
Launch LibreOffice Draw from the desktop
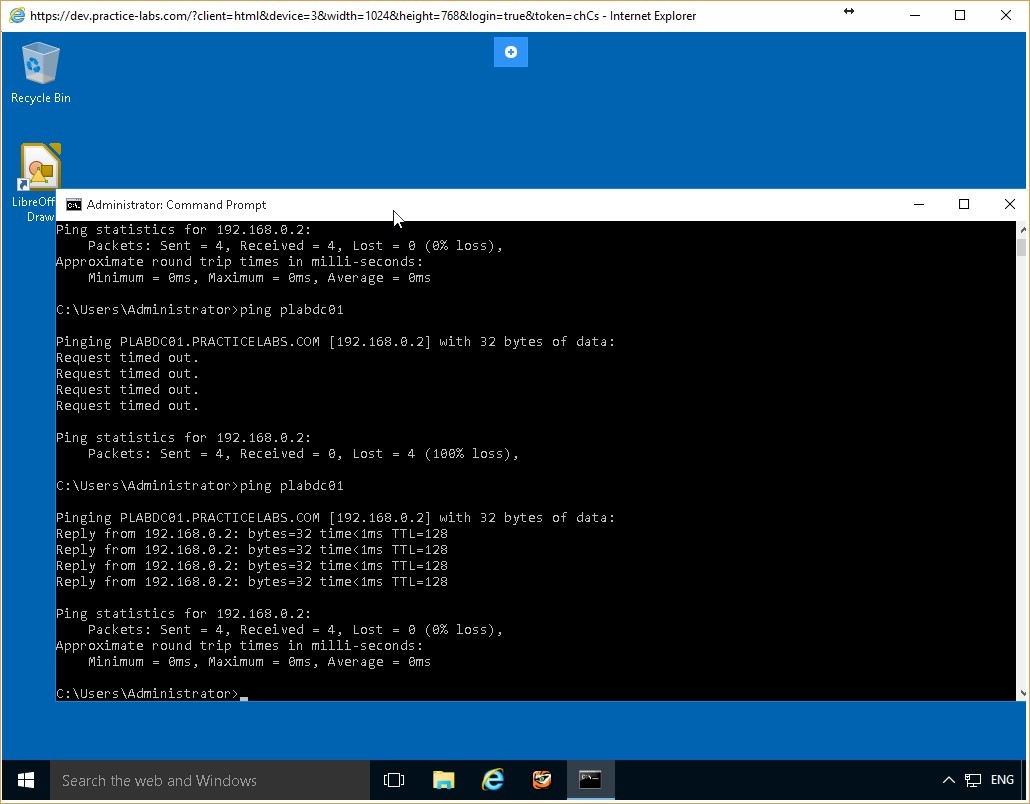[x=38, y=165]
